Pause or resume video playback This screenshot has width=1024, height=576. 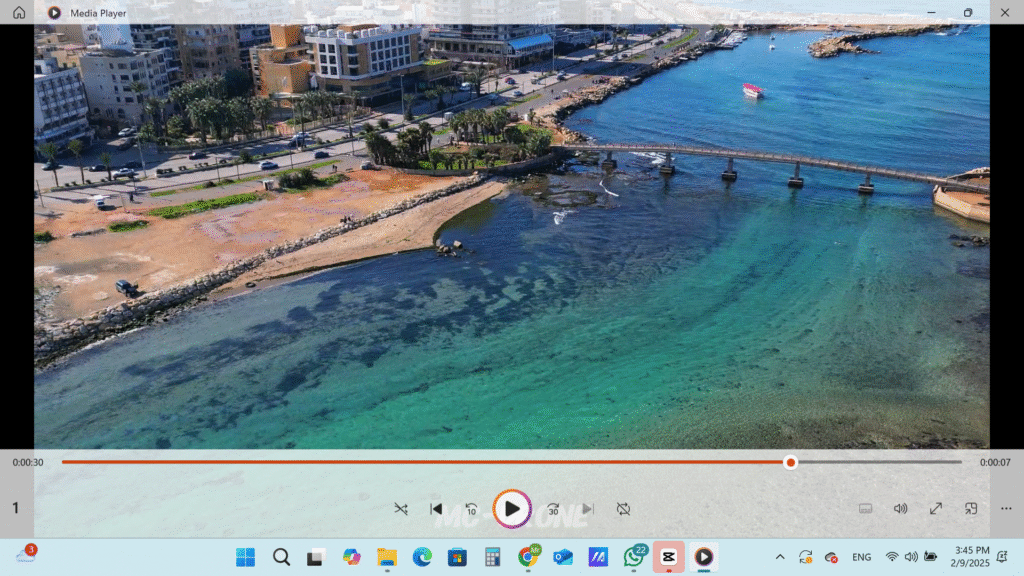[x=514, y=508]
